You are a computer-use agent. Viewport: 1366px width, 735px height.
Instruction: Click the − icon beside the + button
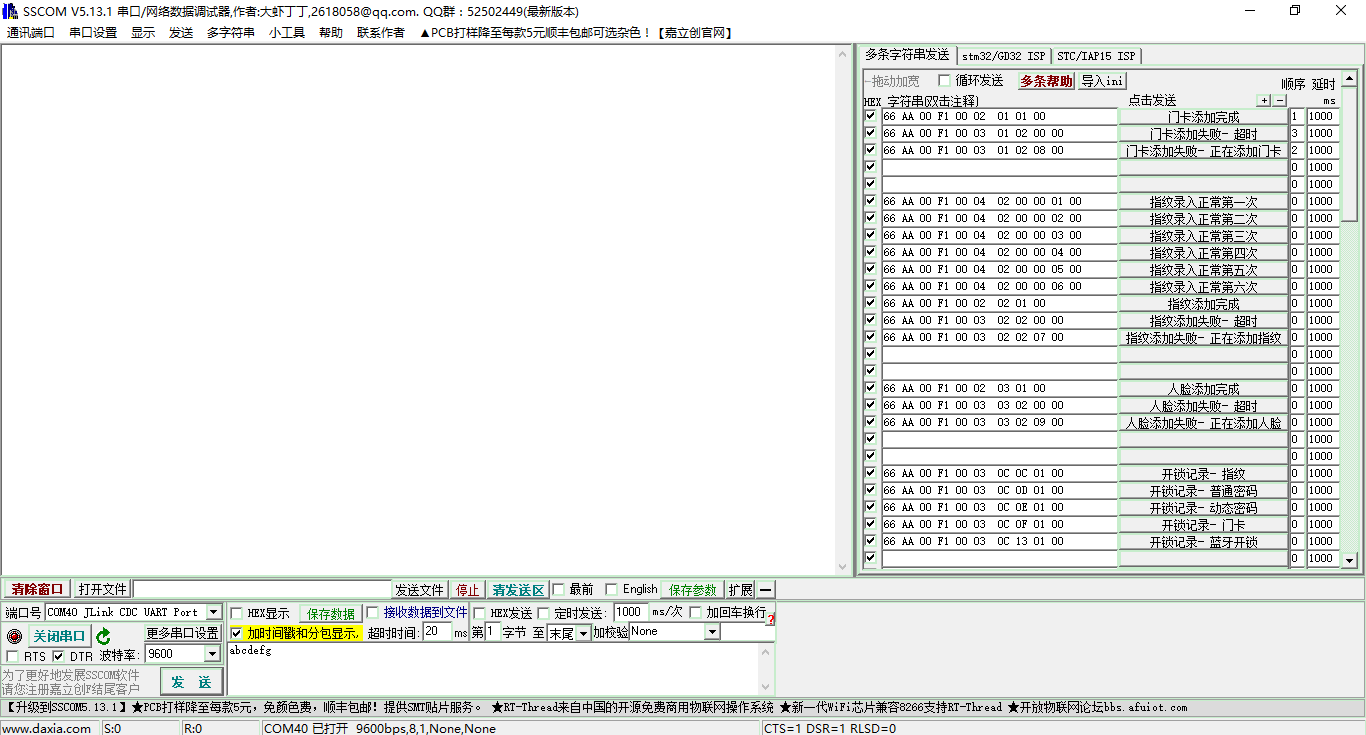coord(1280,100)
